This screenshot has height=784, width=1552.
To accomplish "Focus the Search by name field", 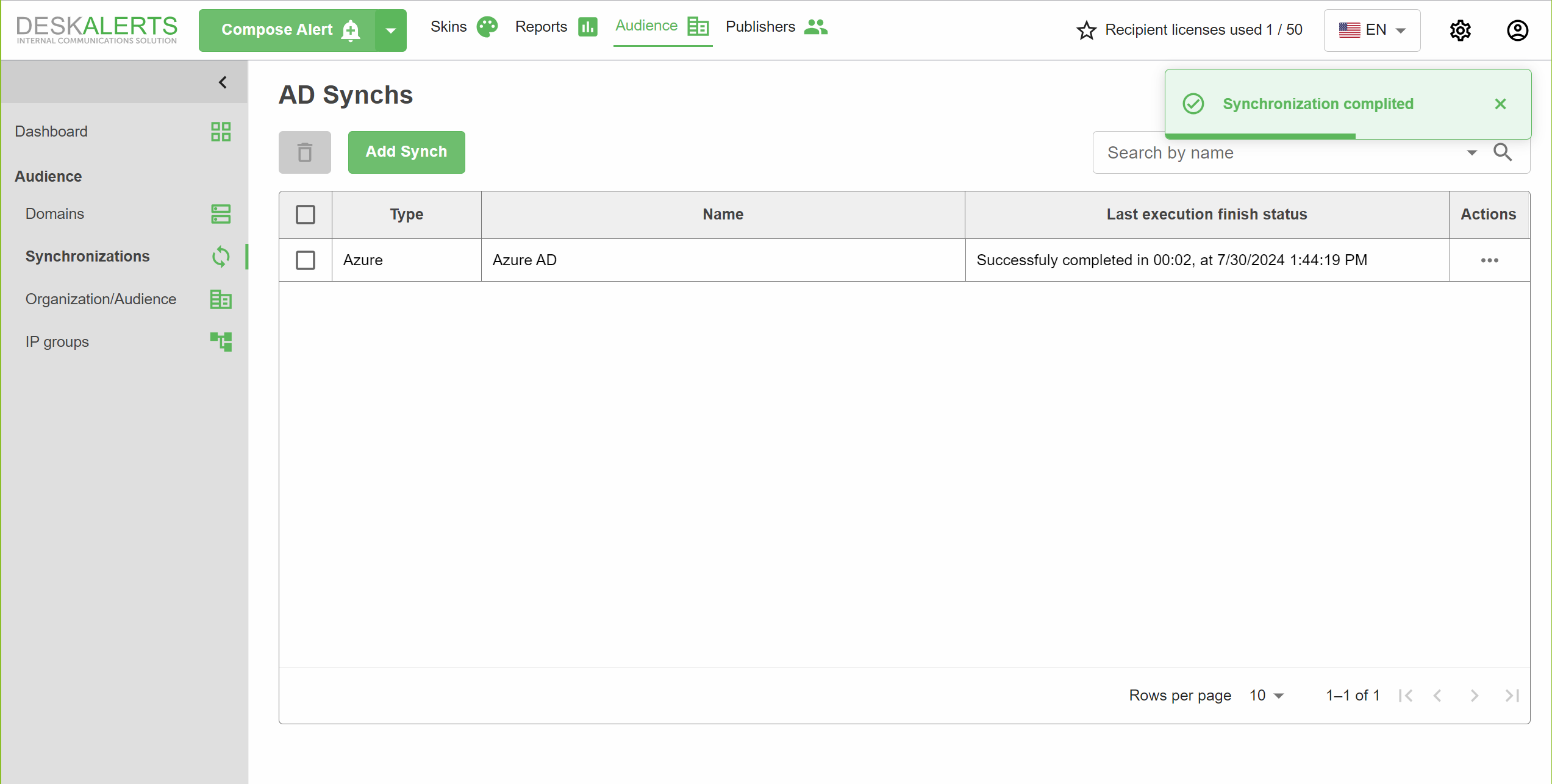I will (1281, 152).
